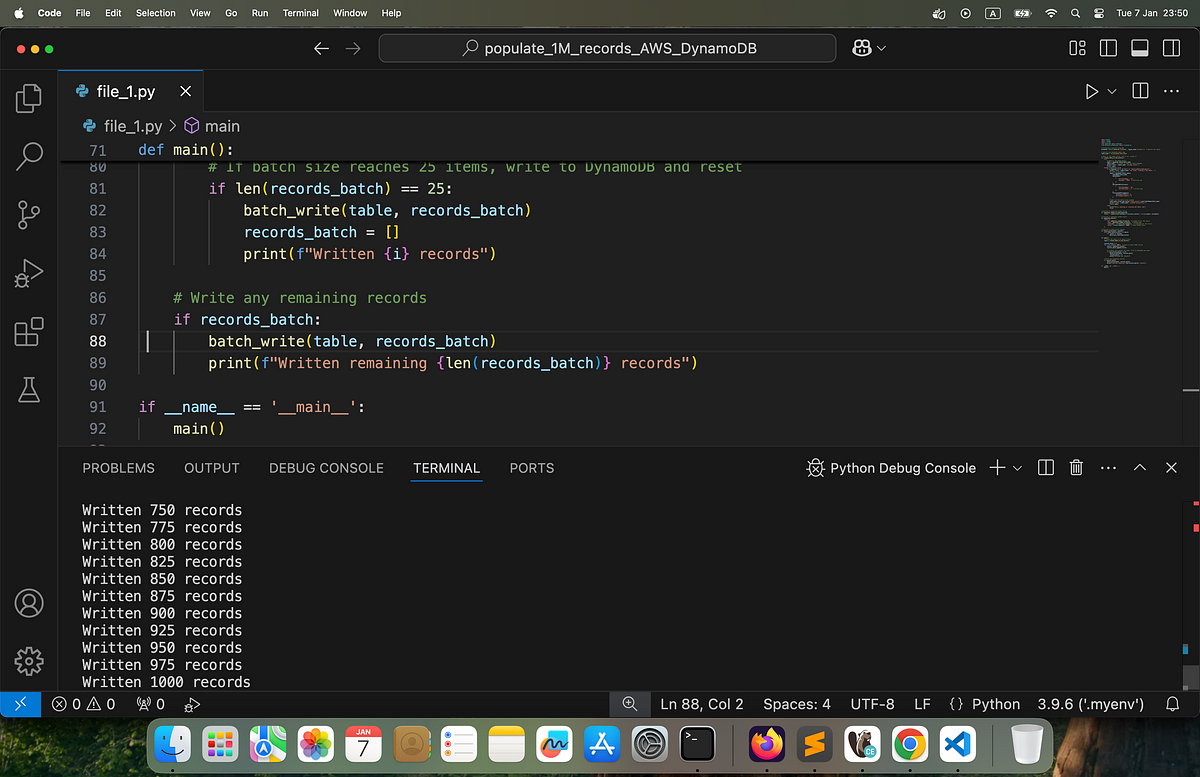Maximize panel size with the chevron up
The width and height of the screenshot is (1200, 777).
[x=1139, y=467]
